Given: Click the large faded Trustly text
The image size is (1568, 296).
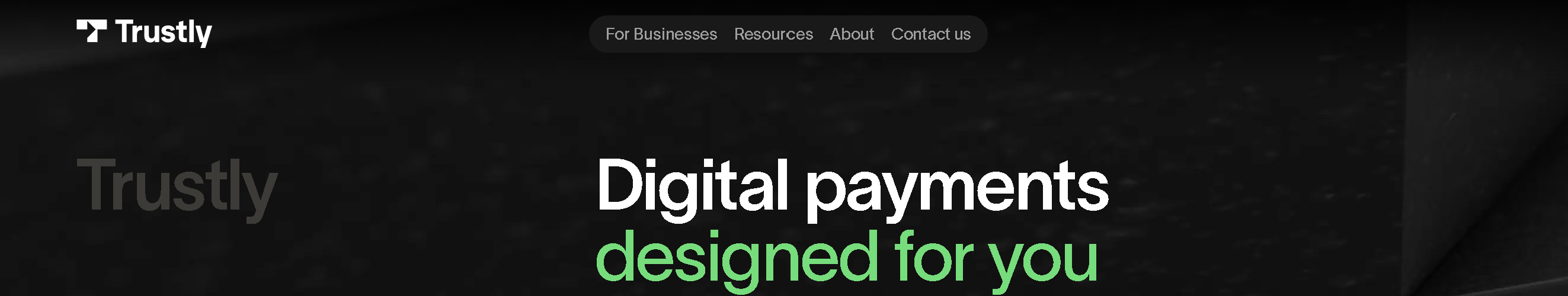Looking at the screenshot, I should [x=177, y=187].
